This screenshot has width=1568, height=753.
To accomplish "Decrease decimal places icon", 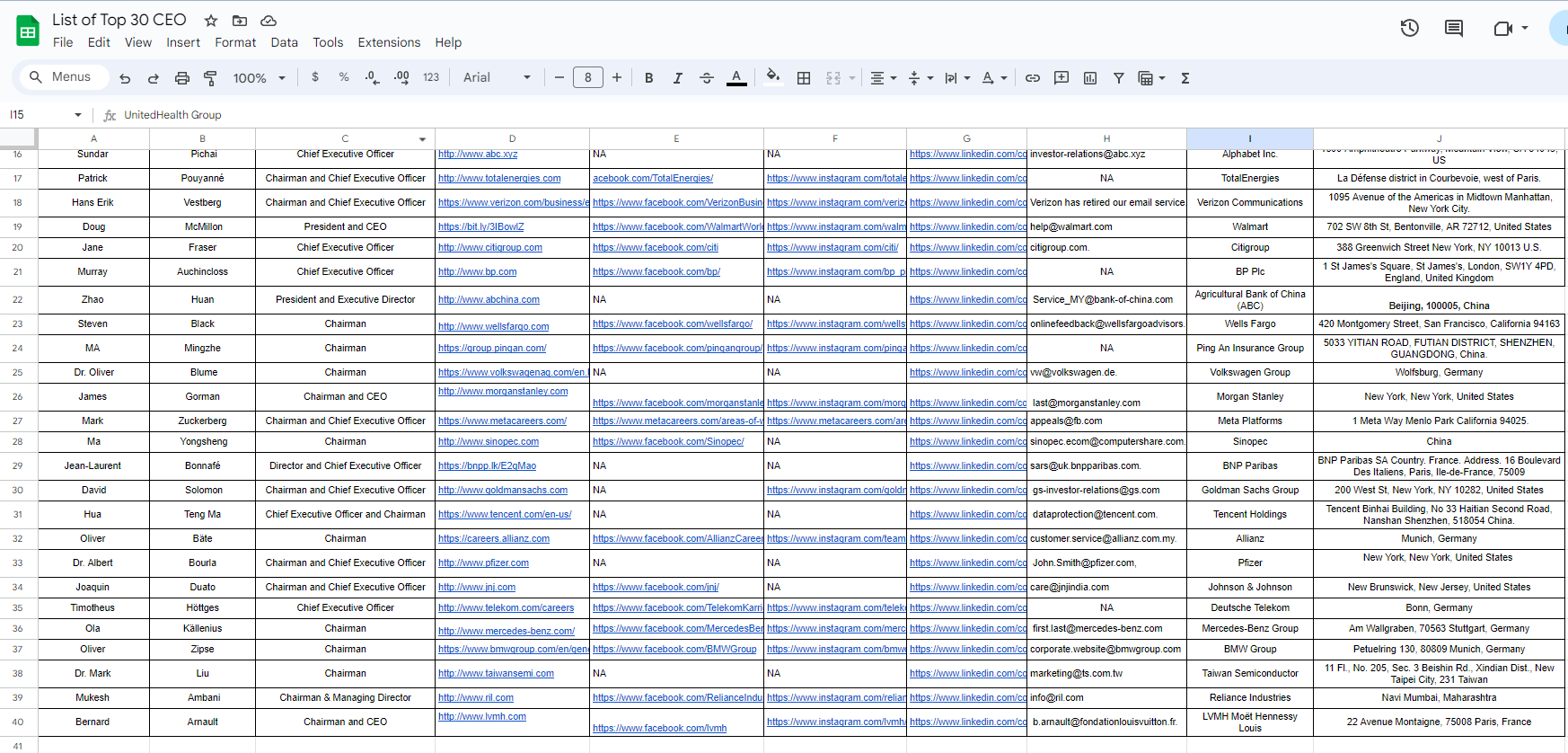I will coord(373,77).
